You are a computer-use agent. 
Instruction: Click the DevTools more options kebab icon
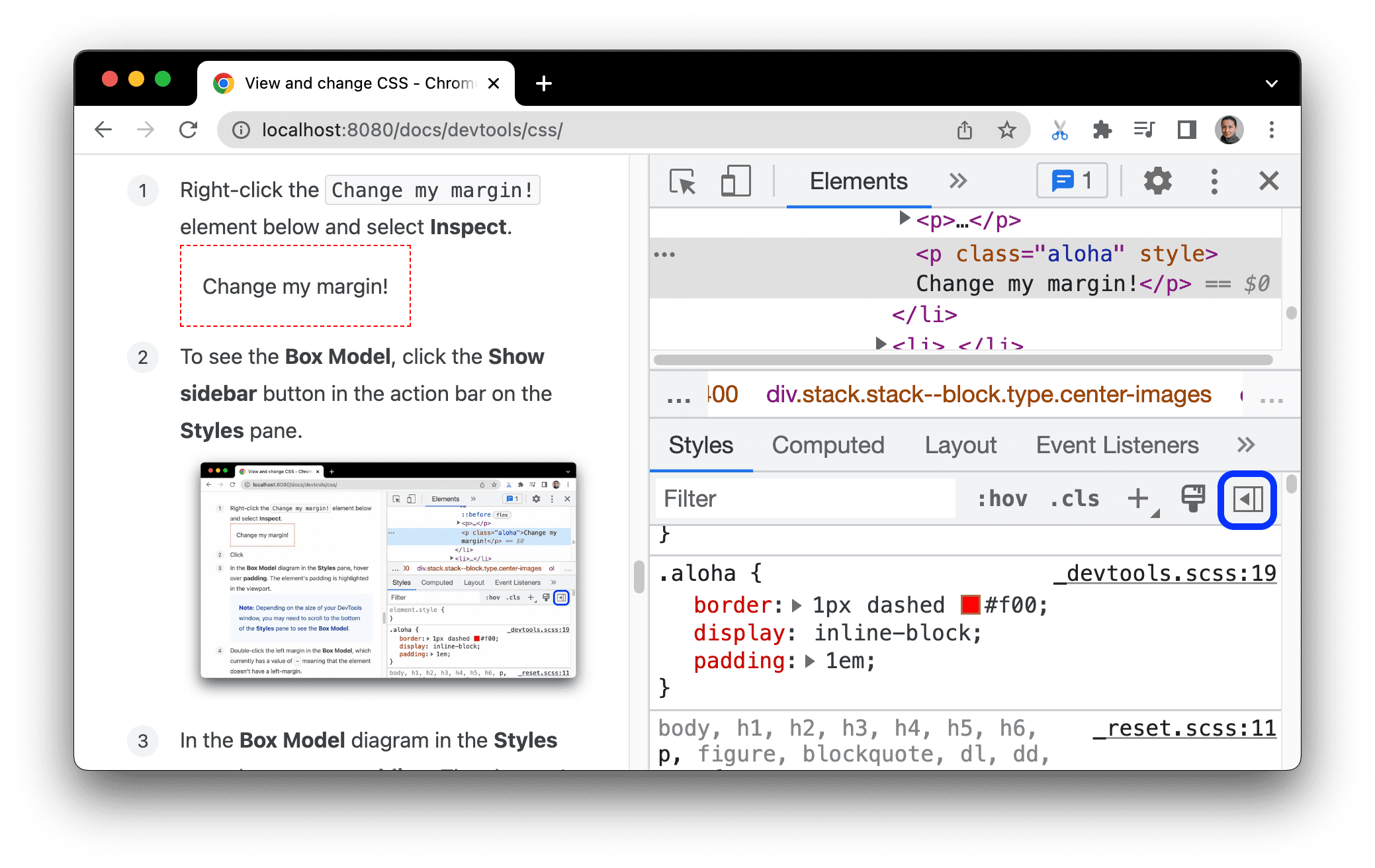pyautogui.click(x=1215, y=182)
